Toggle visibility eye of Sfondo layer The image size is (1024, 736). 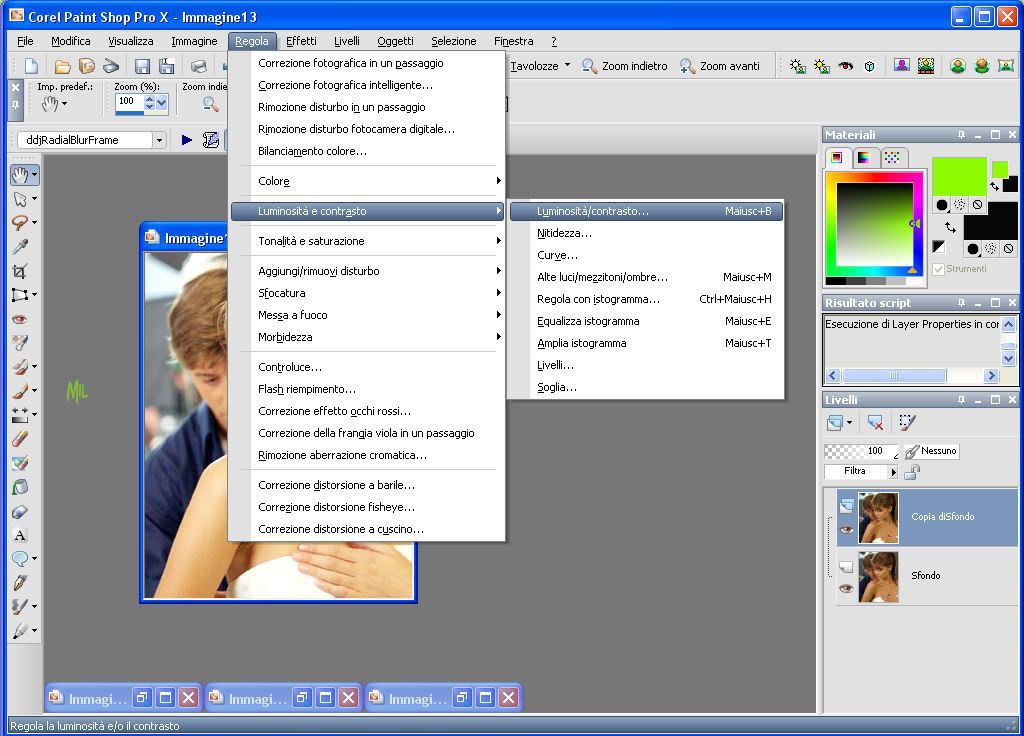[x=846, y=588]
